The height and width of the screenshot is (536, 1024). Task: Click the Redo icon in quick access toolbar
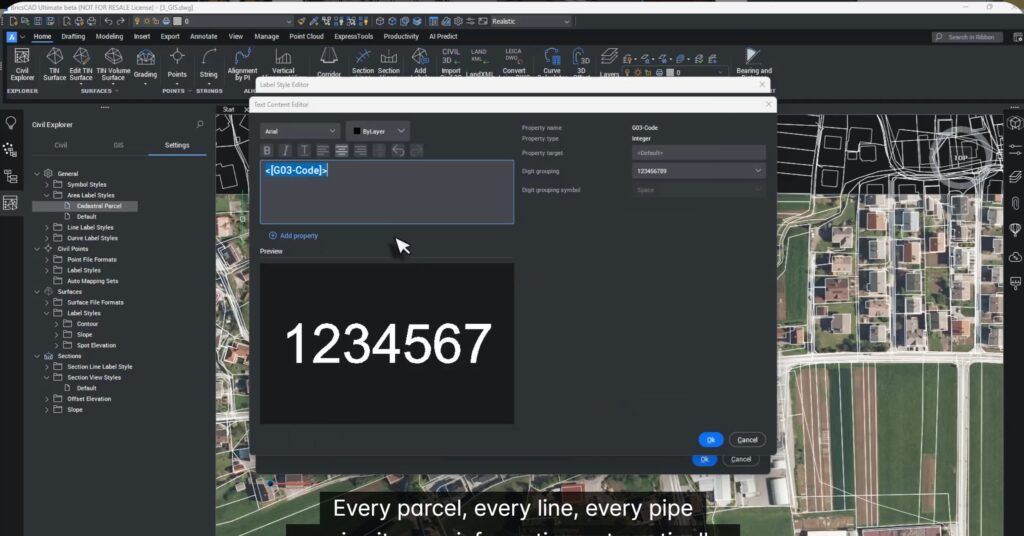[120, 22]
